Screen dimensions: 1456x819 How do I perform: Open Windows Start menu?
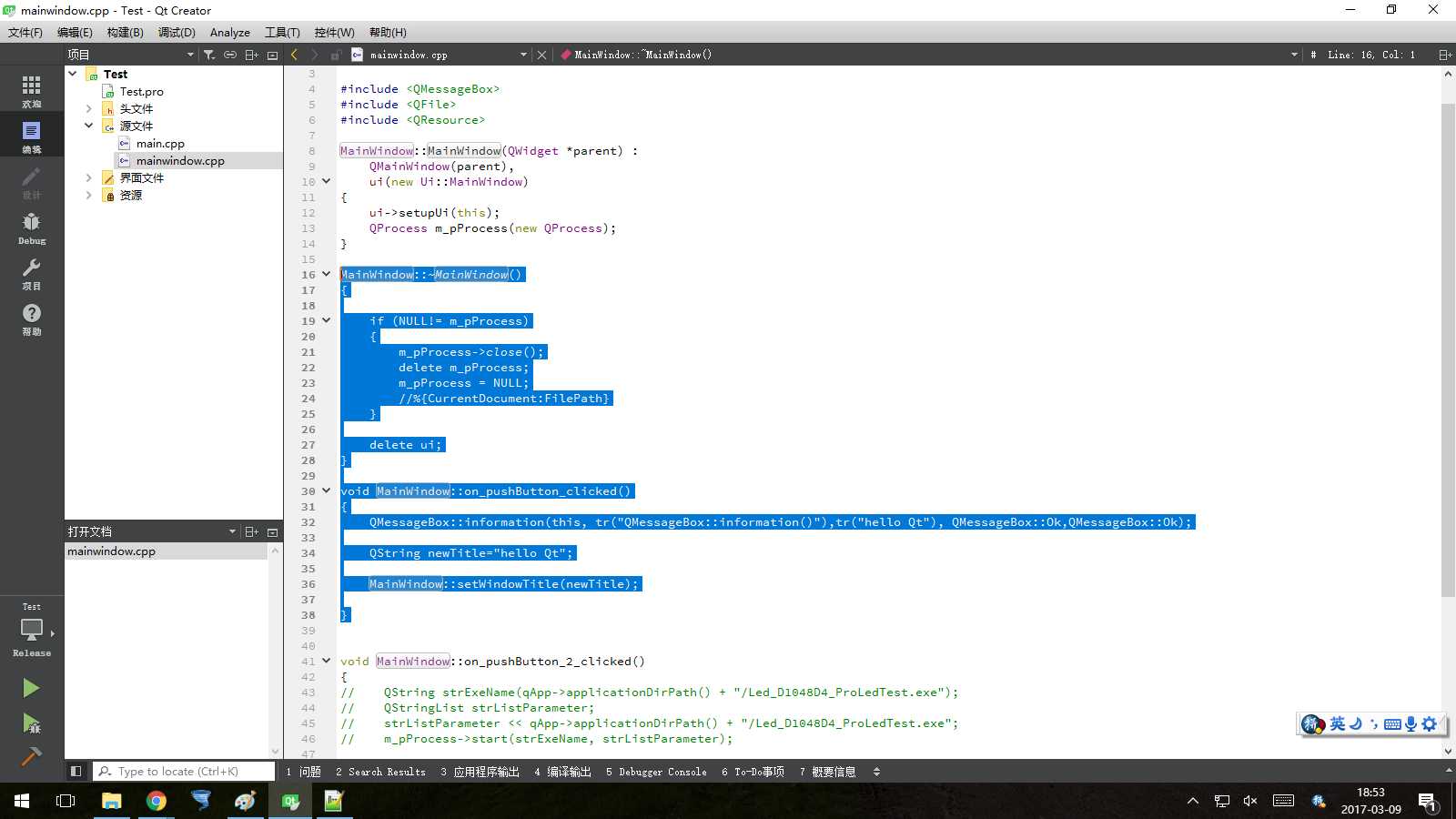22,801
